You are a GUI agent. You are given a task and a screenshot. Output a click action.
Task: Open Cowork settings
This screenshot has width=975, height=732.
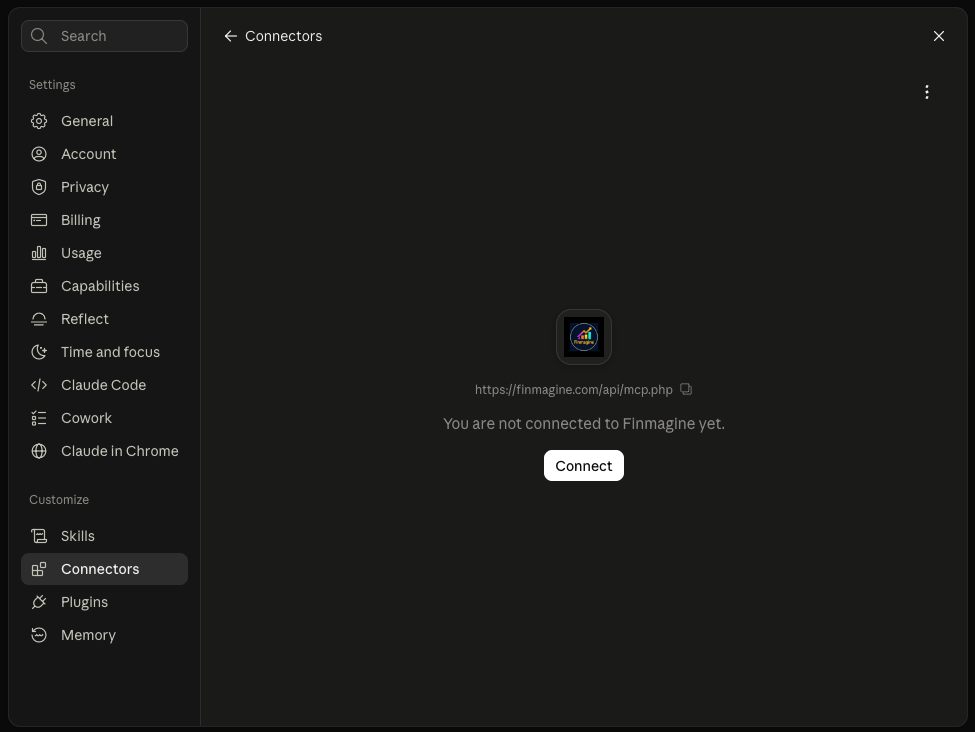[x=104, y=418]
